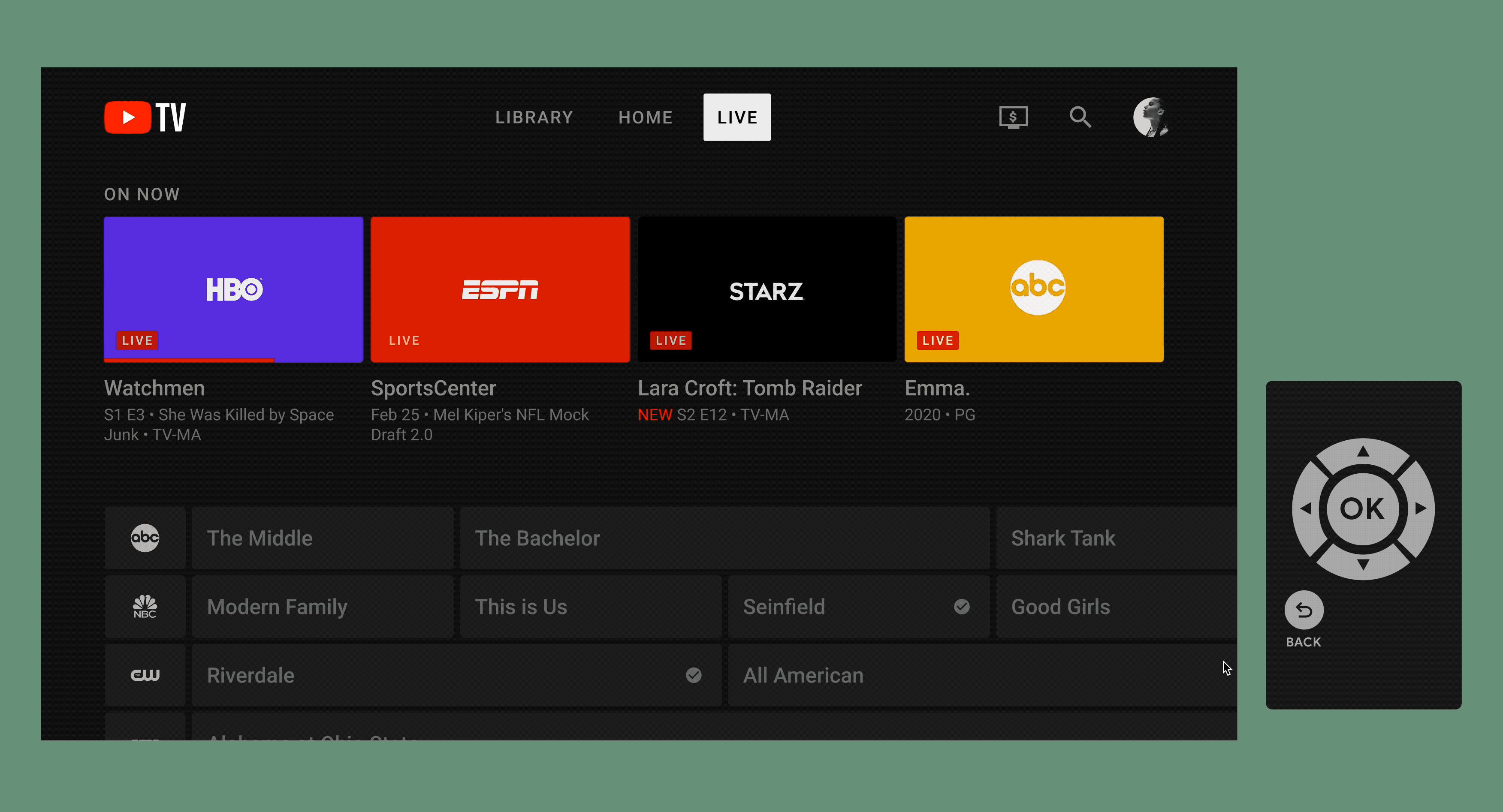Open Shark Tank in the guide
The image size is (1503, 812).
[x=1116, y=538]
